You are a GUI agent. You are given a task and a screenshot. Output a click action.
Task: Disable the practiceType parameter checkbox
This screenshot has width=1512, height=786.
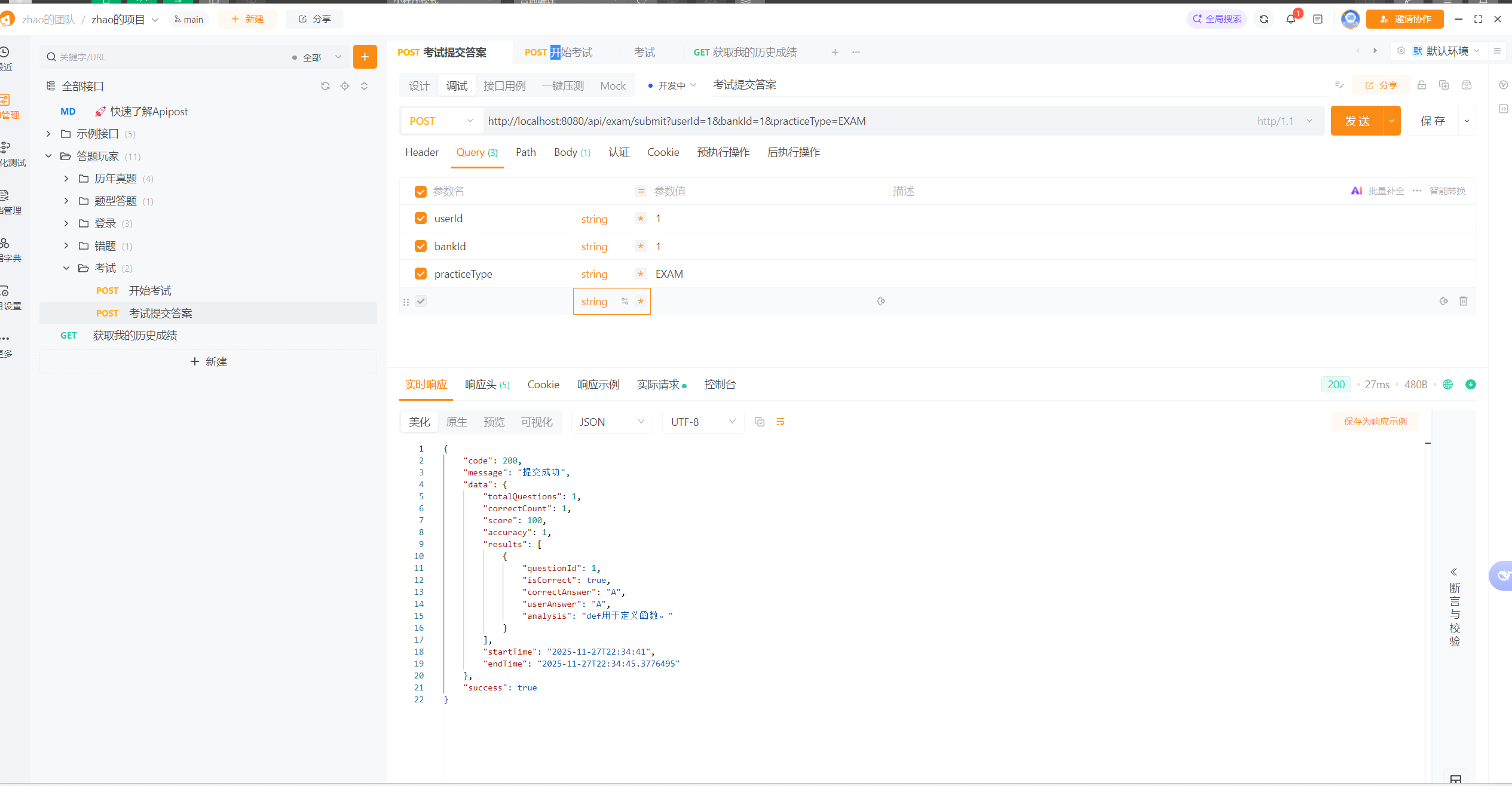tap(421, 274)
